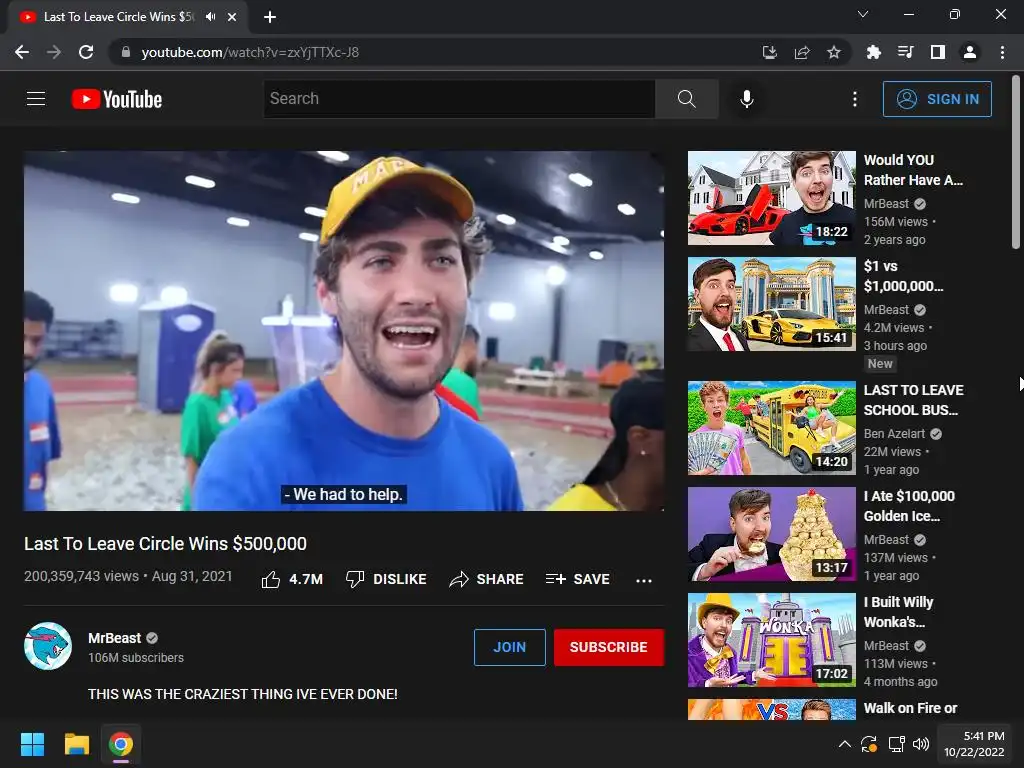Like the video with thumbs-up 4.7M
Screen dimensions: 1024x768
tap(292, 579)
